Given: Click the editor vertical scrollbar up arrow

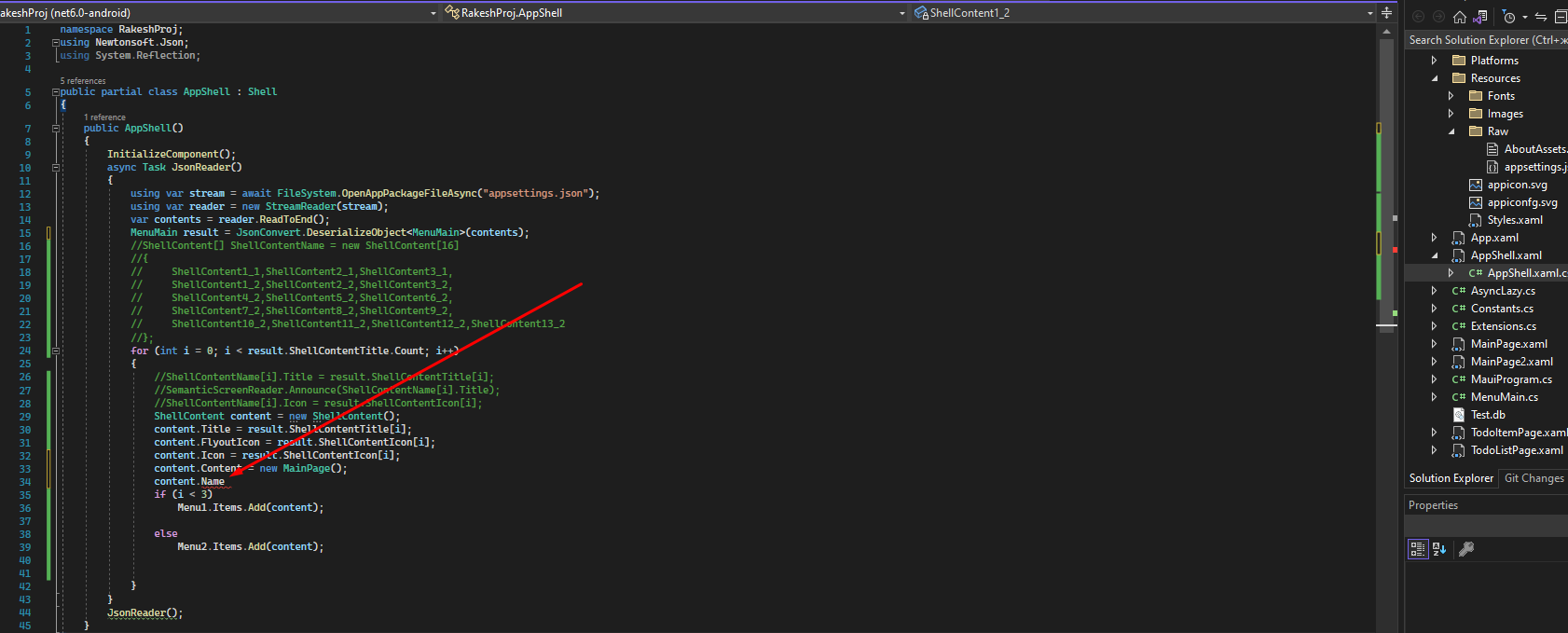Looking at the screenshot, I should (x=1386, y=31).
